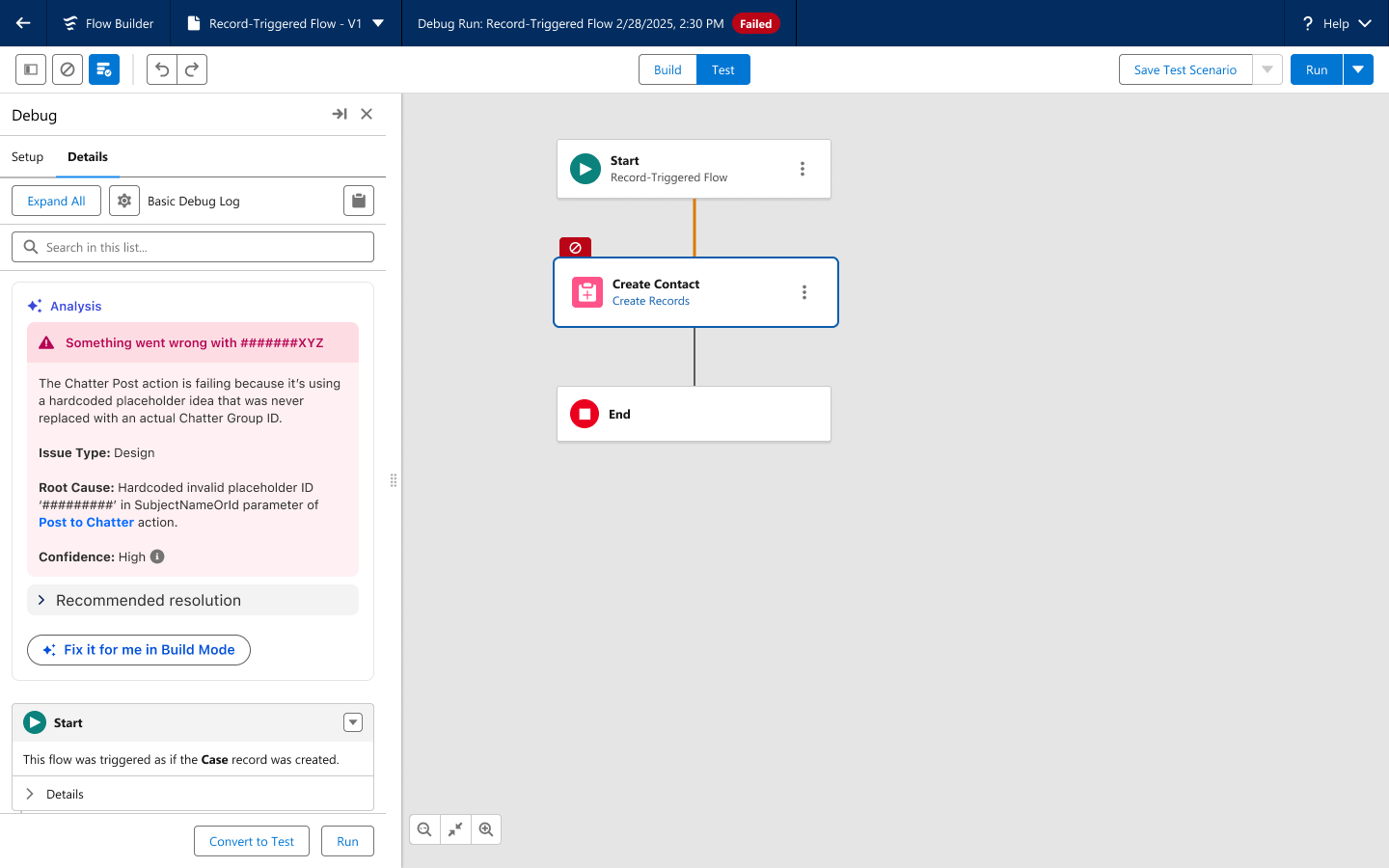The width and height of the screenshot is (1389, 868).
Task: Select the Details tab
Action: (88, 156)
